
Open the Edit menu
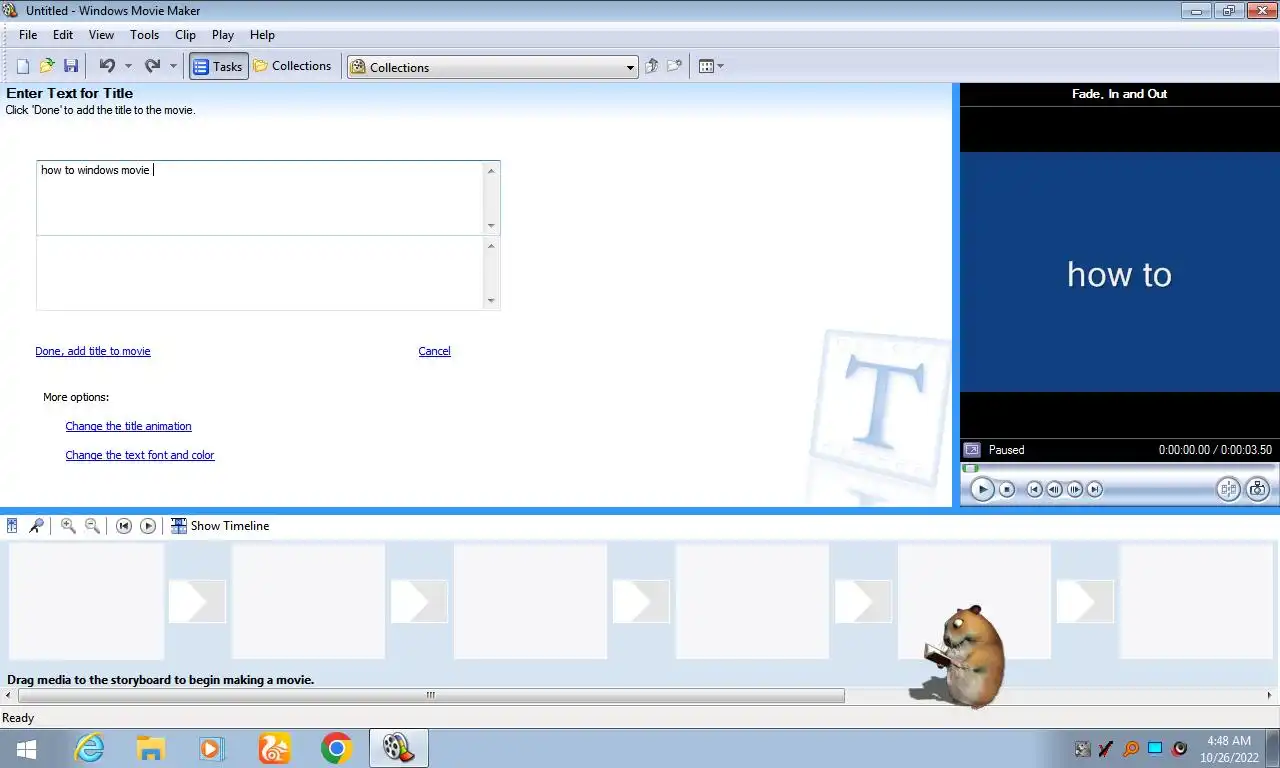pyautogui.click(x=63, y=34)
